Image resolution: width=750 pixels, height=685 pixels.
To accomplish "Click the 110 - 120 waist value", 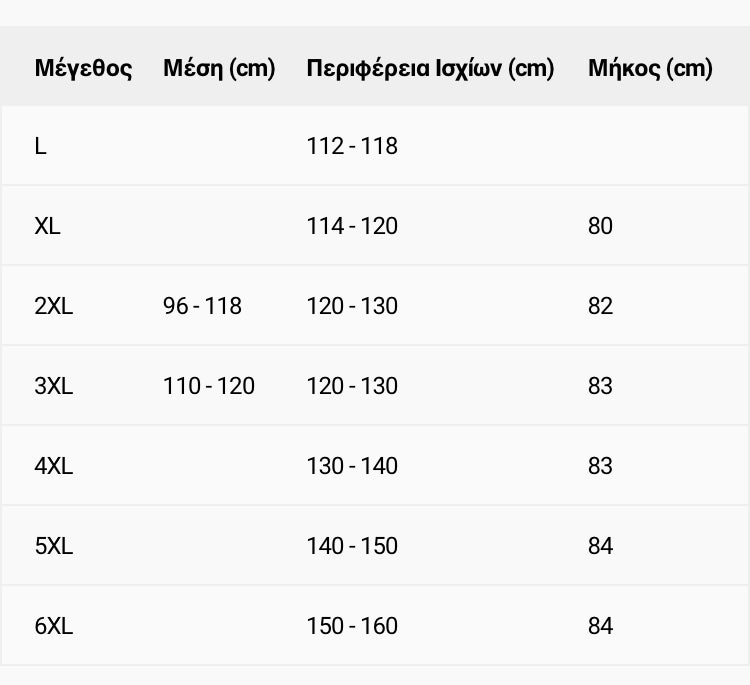I will coord(209,386).
